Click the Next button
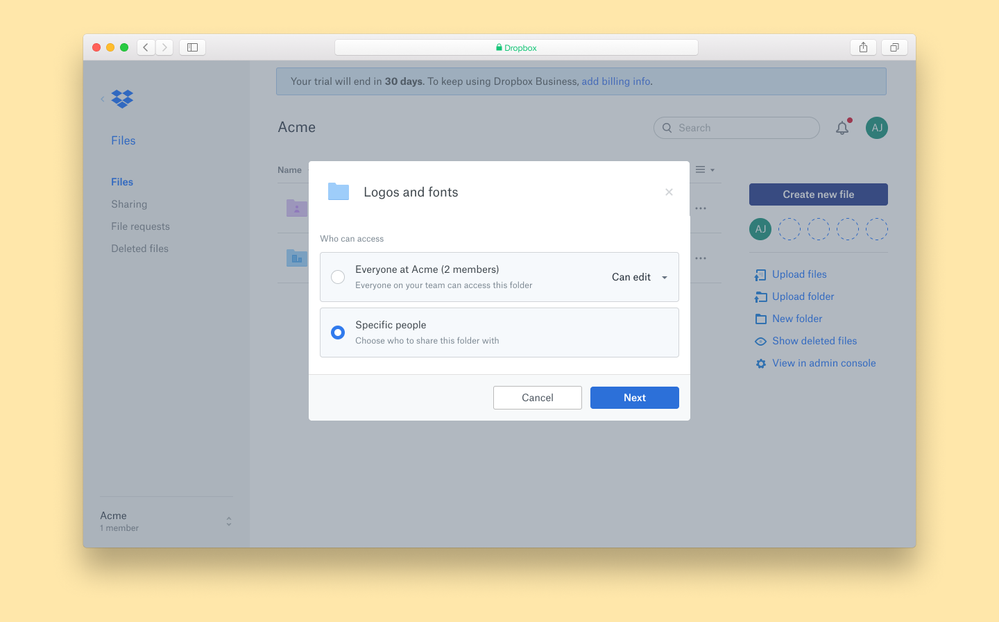The height and width of the screenshot is (622, 999). point(634,397)
